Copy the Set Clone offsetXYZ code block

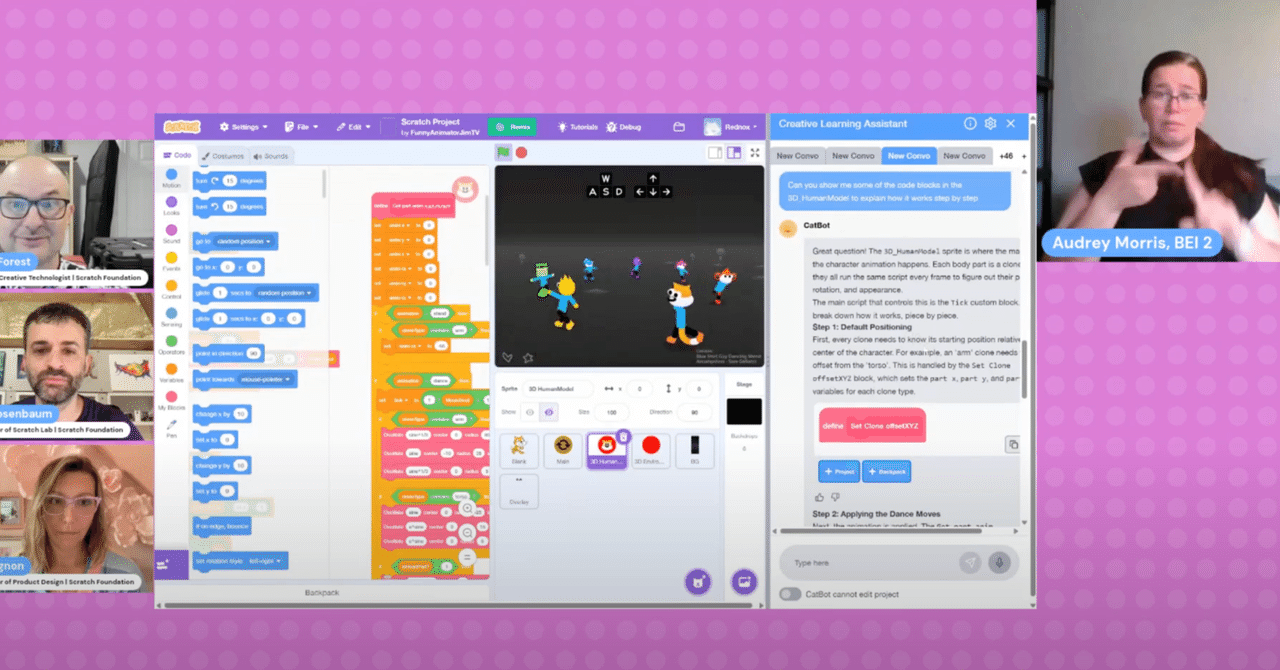click(1012, 444)
